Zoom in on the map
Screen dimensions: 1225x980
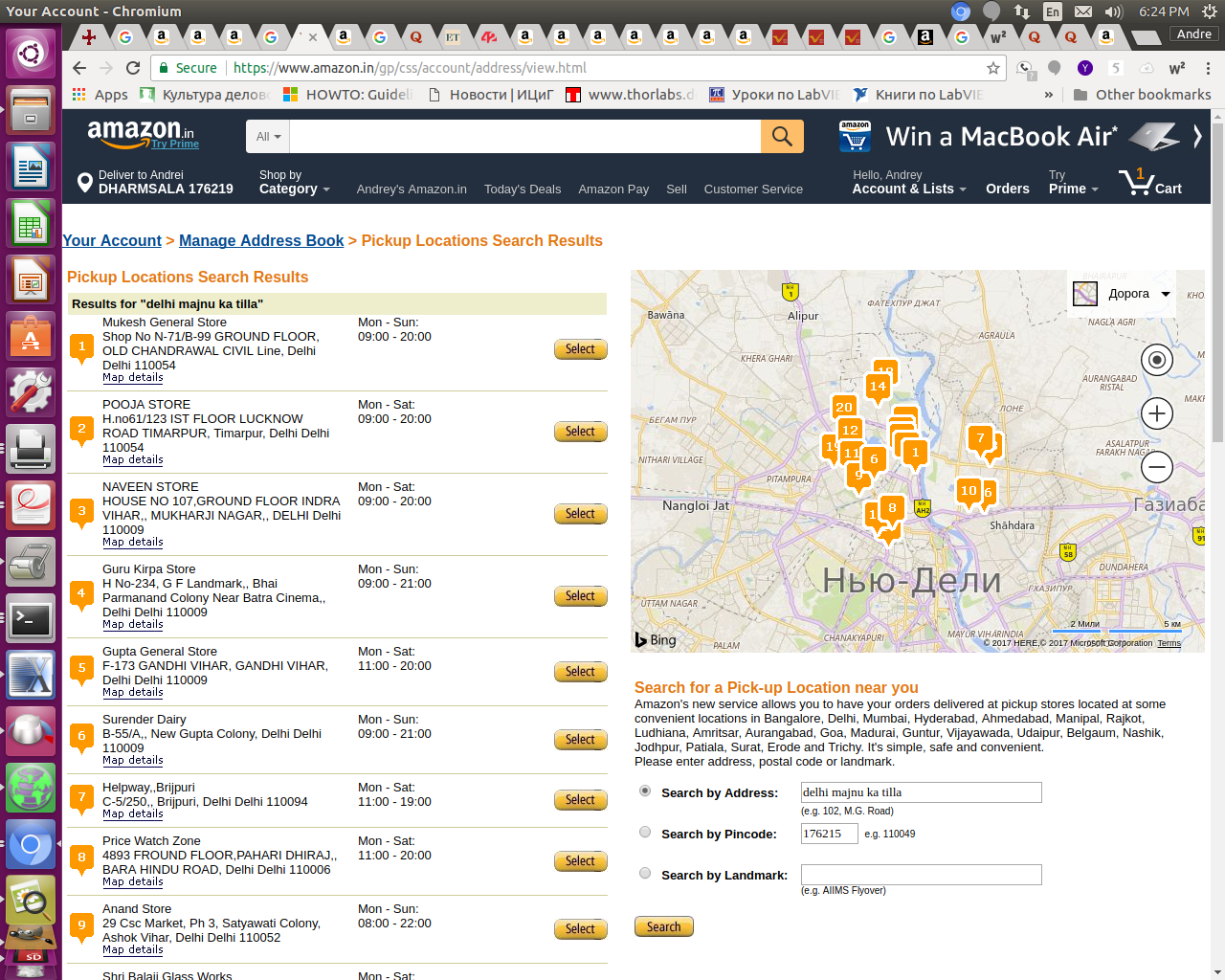tap(1157, 413)
